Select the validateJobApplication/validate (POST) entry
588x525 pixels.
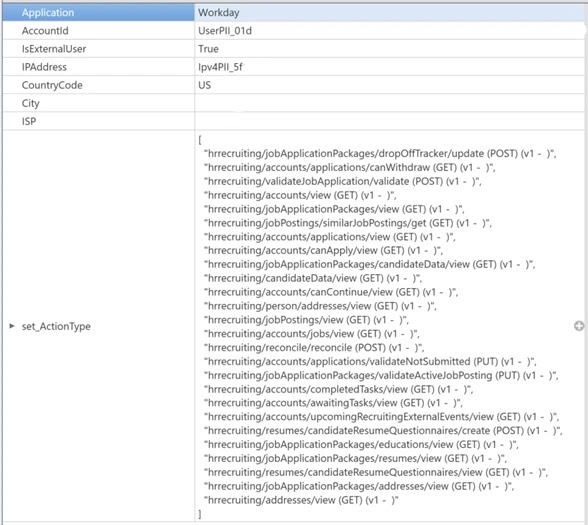point(343,182)
